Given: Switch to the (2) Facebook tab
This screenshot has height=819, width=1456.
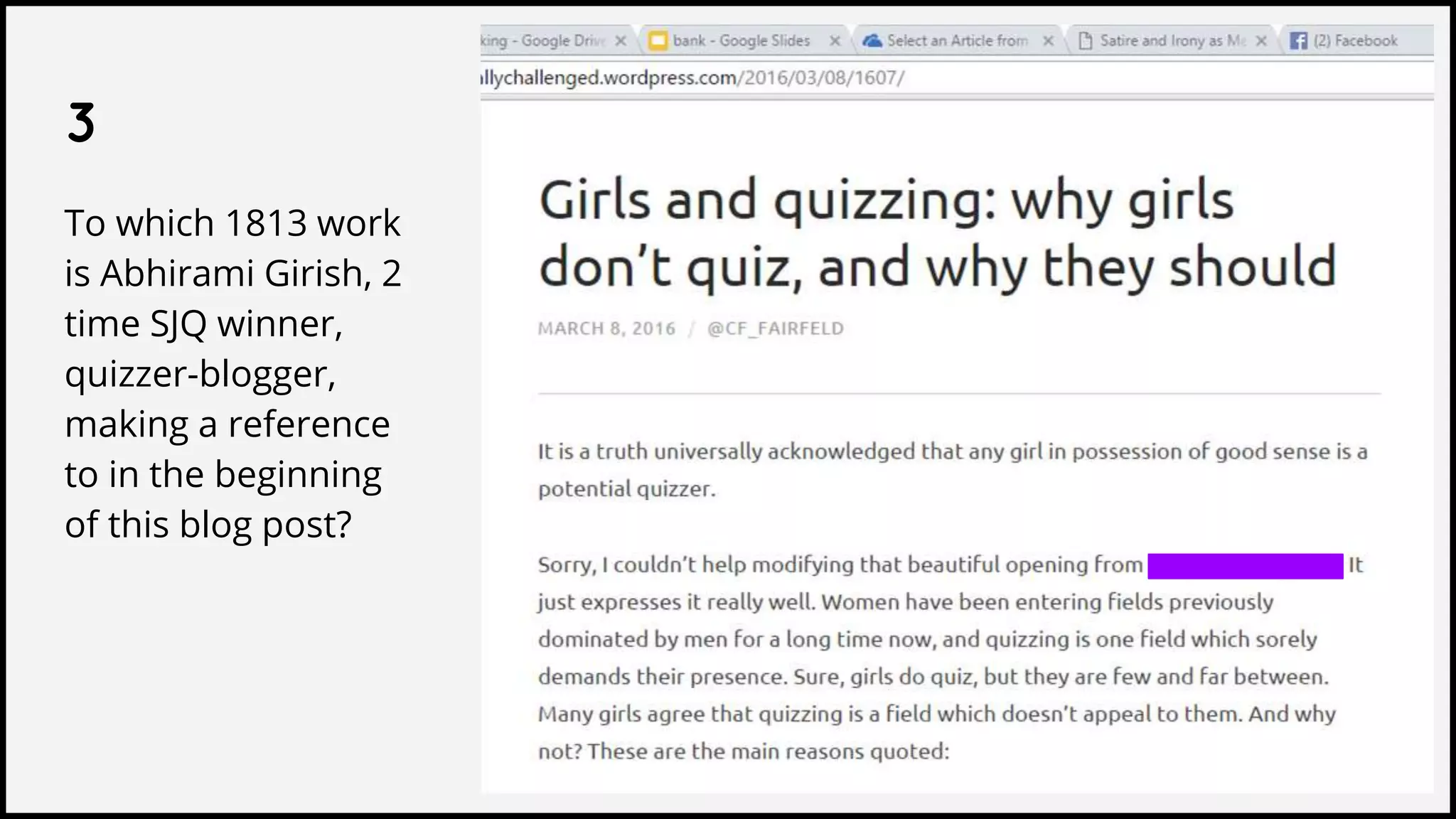Looking at the screenshot, I should pyautogui.click(x=1355, y=41).
